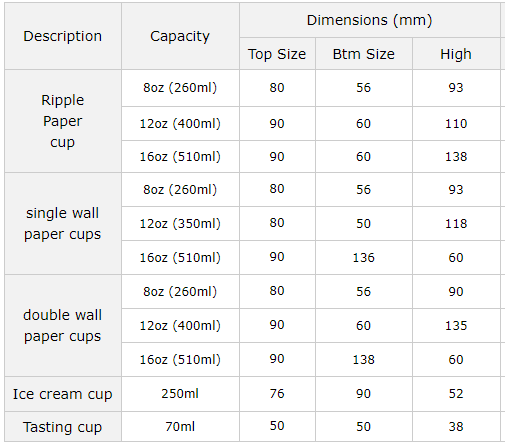The height and width of the screenshot is (446, 505).
Task: Click the Ice cream cup cell
Action: click(x=63, y=394)
